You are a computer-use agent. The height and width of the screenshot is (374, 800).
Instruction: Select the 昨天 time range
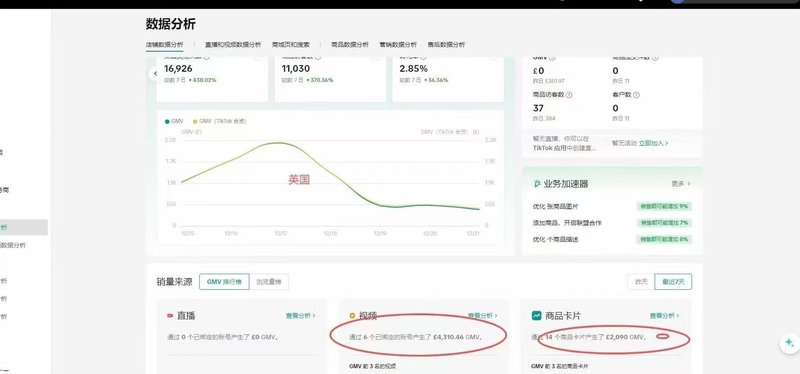[641, 282]
